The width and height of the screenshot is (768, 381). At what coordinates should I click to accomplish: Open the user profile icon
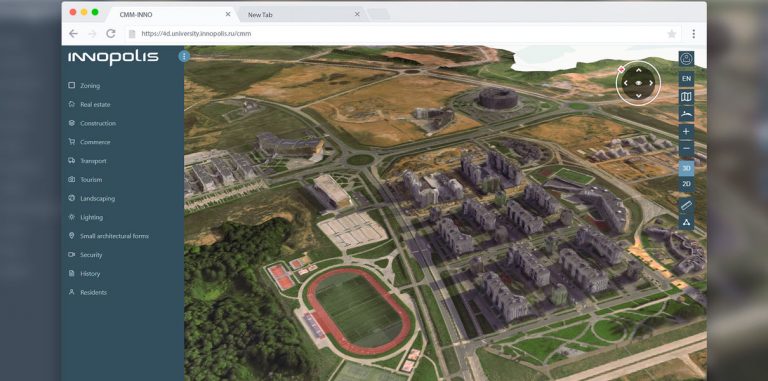(x=686, y=59)
